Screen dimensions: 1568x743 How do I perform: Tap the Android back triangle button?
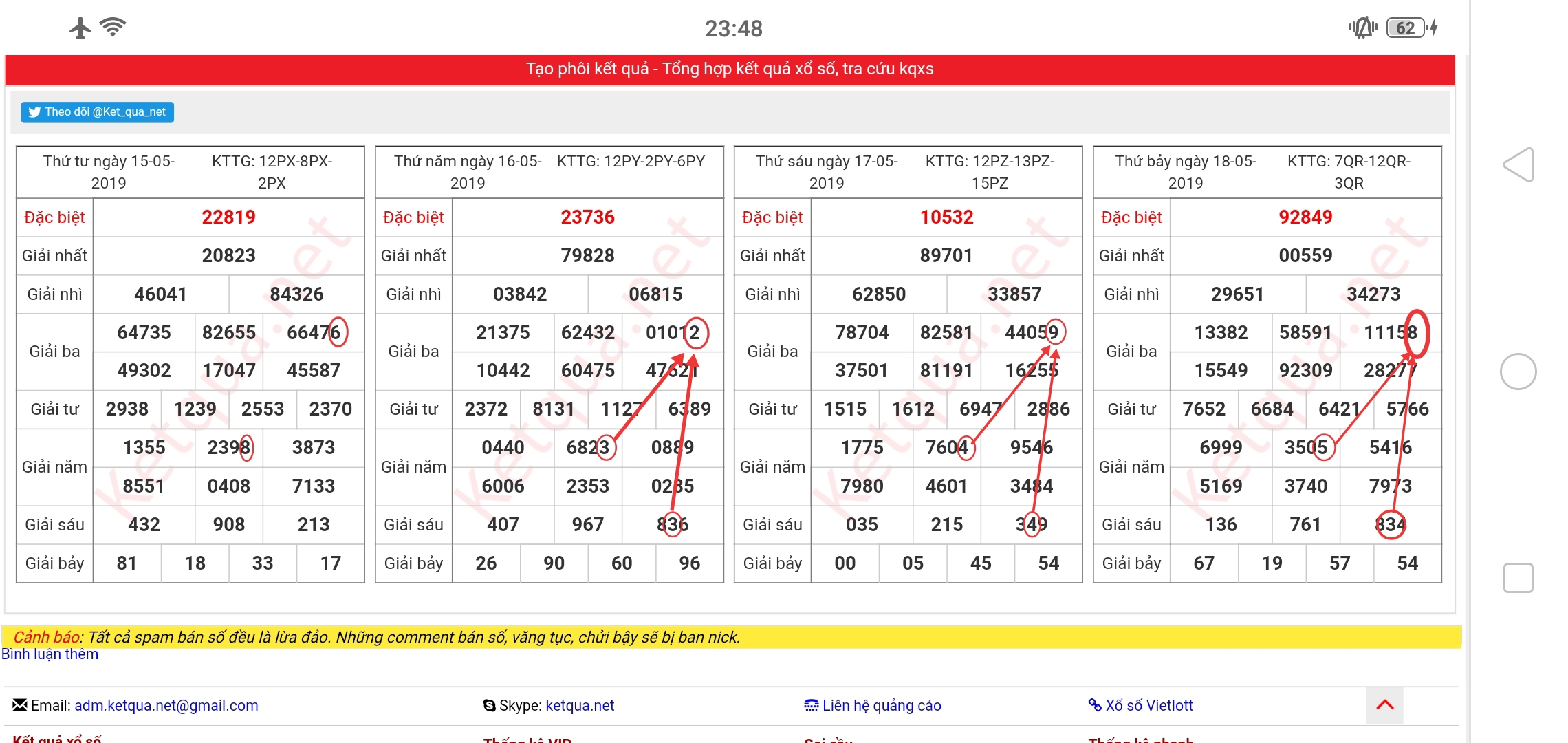(x=1518, y=165)
